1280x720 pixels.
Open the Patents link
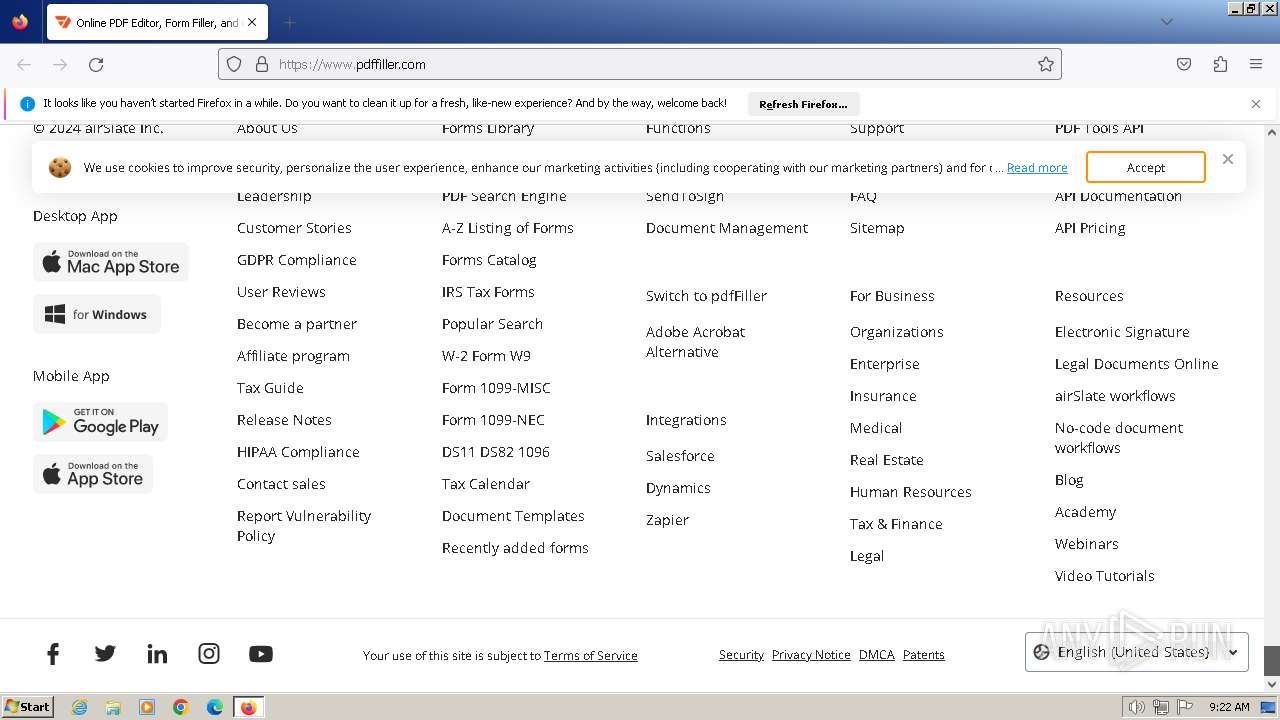[x=924, y=655]
